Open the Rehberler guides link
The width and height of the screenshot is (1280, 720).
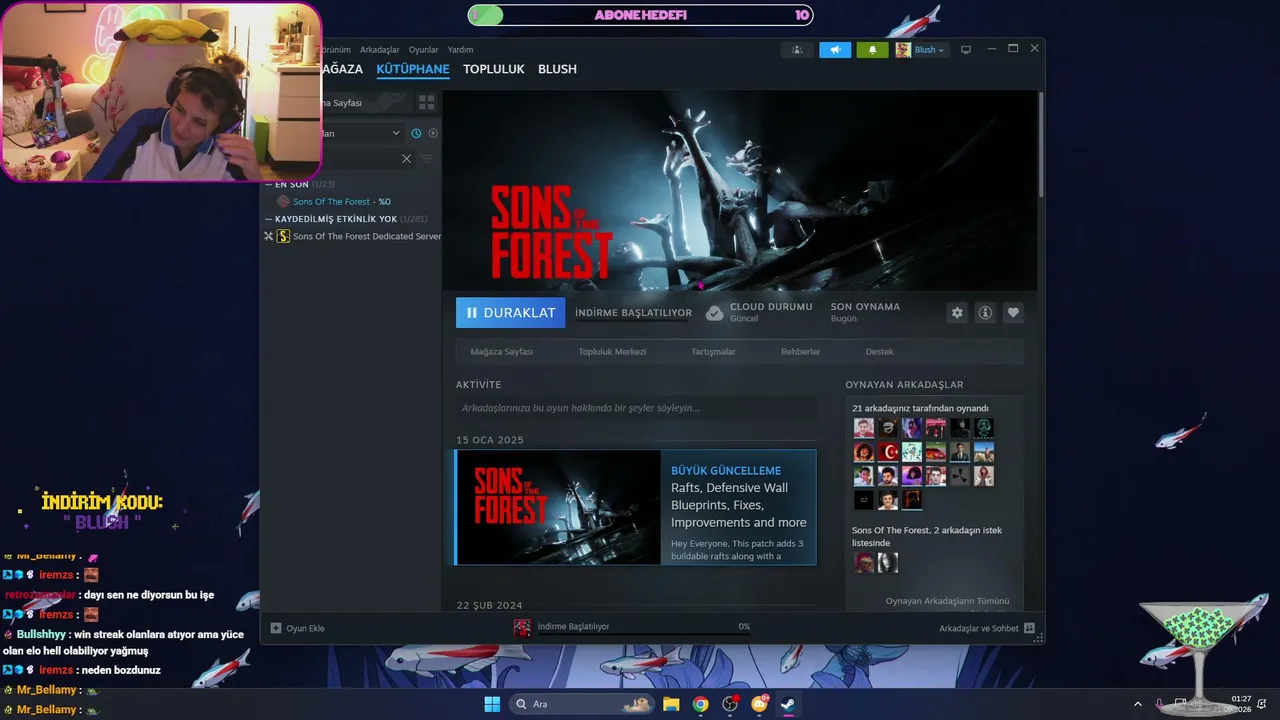point(801,352)
